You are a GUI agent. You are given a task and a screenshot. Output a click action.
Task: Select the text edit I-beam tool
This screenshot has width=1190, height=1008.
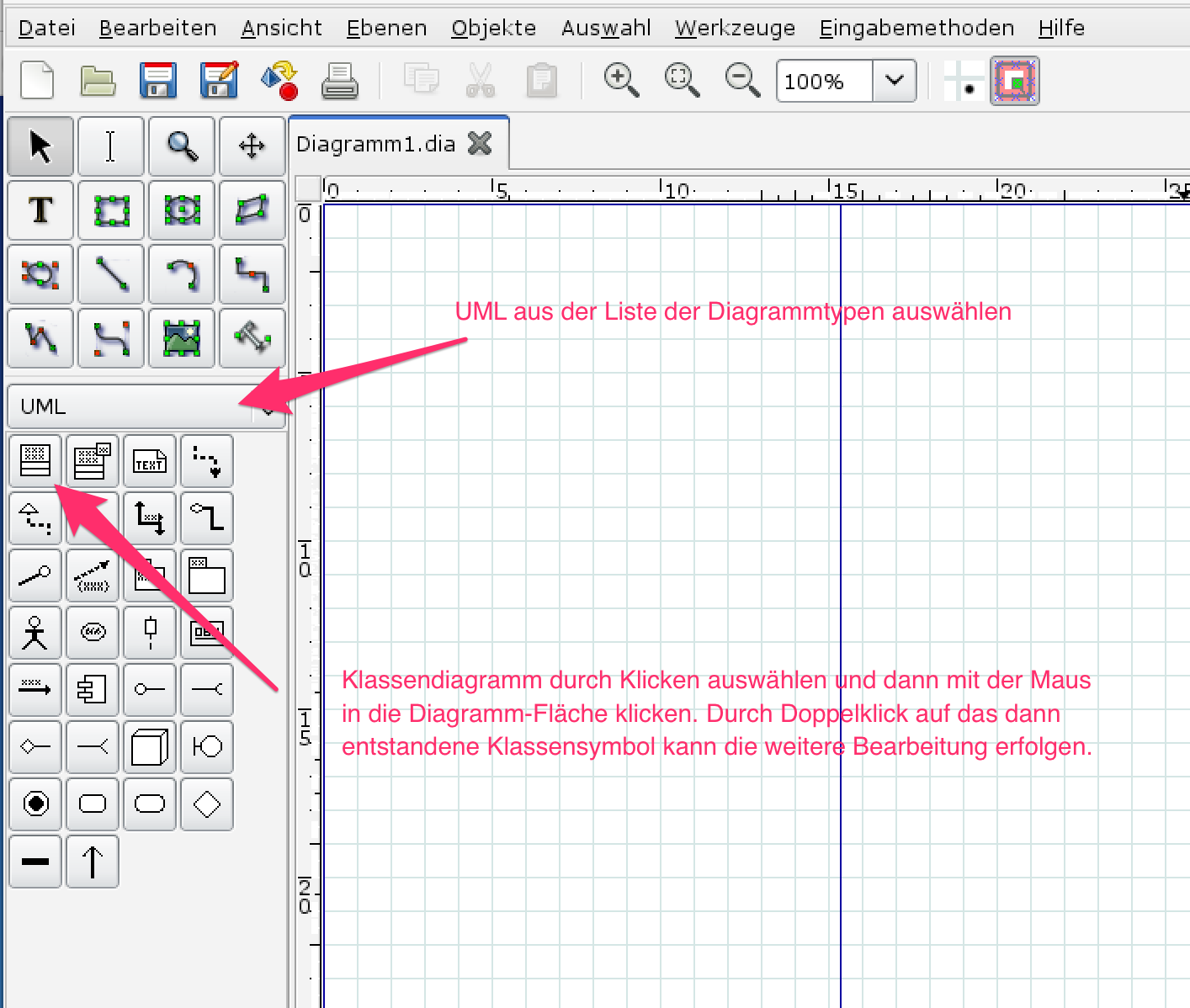pos(111,146)
